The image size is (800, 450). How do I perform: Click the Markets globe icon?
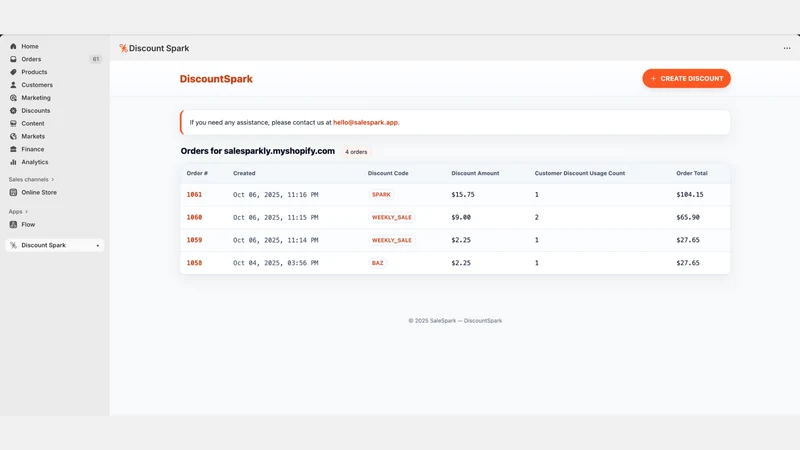click(13, 136)
